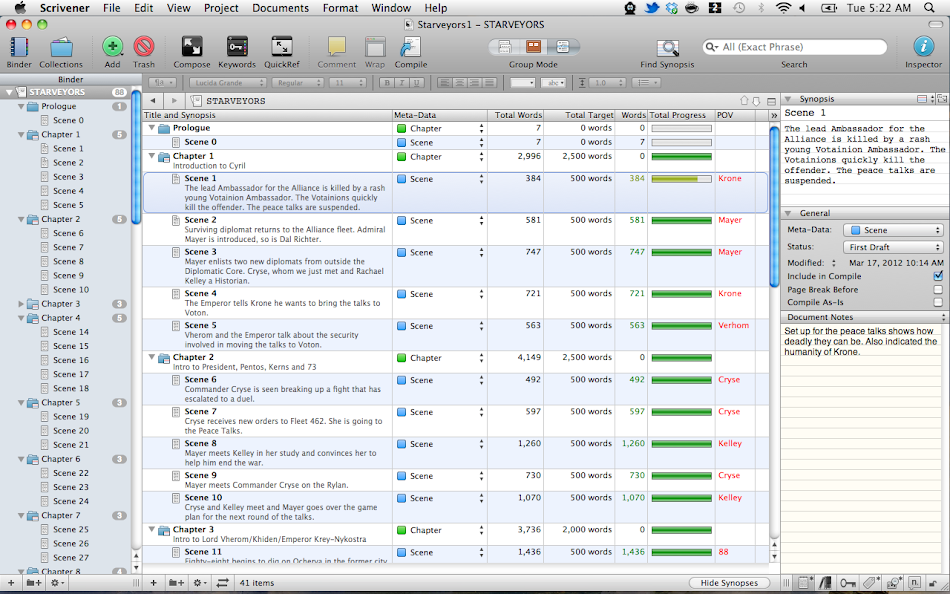
Task: Open the Status First Draft dropdown
Action: (893, 247)
